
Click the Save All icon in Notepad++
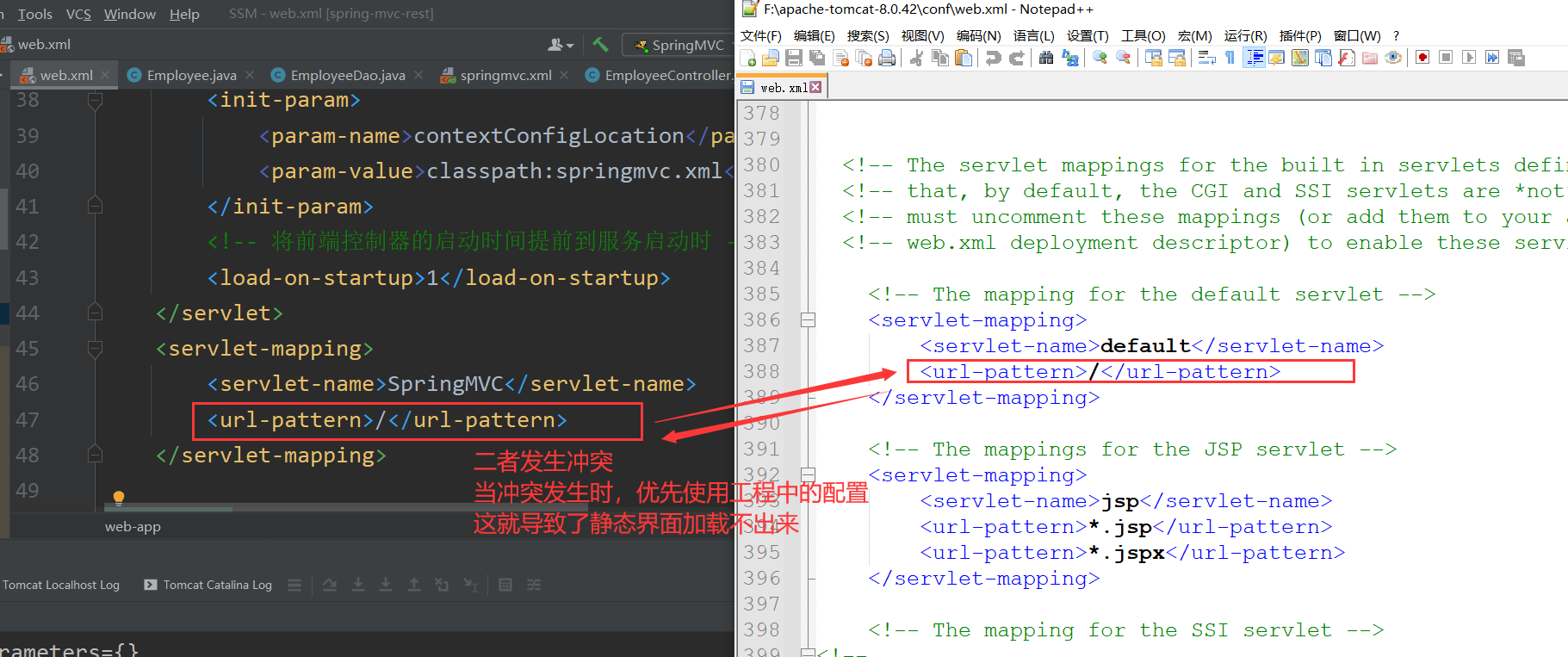[x=817, y=58]
